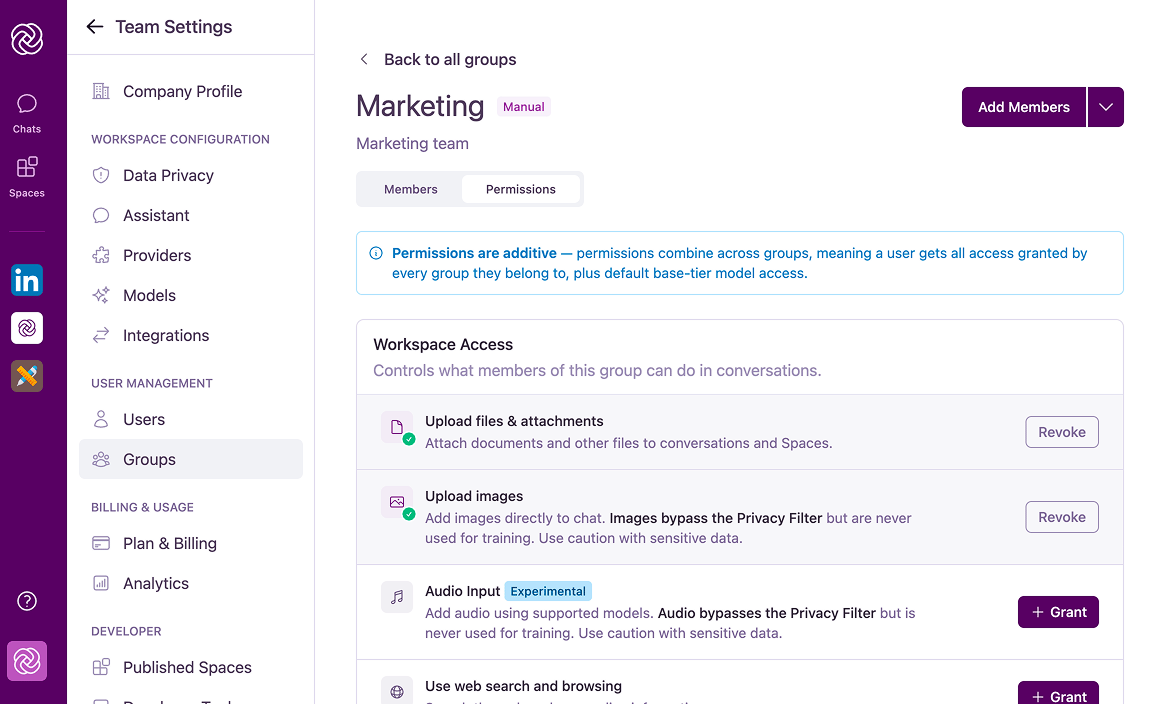Click the Users person icon

pyautogui.click(x=101, y=419)
